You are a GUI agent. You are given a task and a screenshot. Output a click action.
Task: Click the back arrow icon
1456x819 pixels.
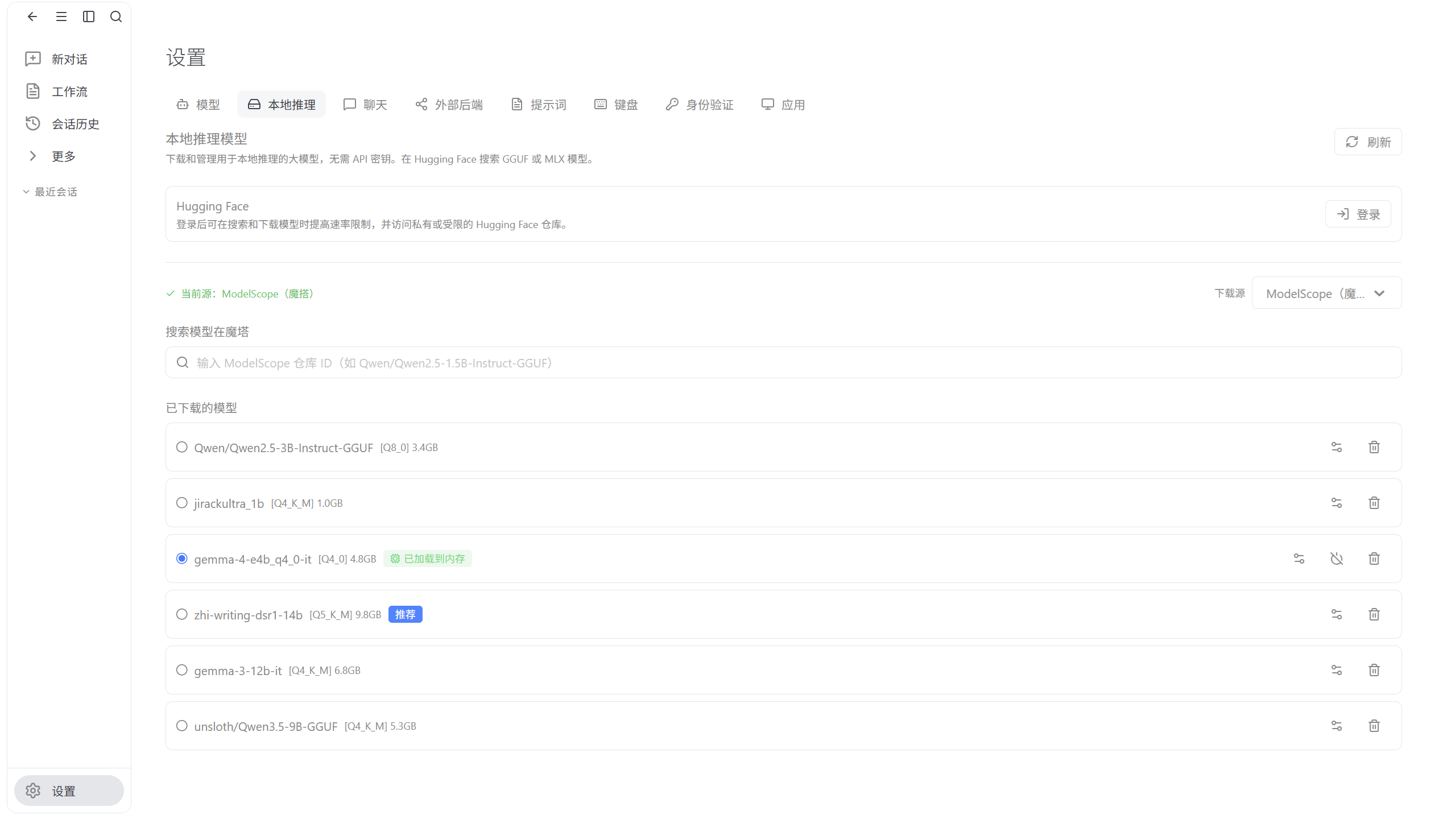click(32, 16)
